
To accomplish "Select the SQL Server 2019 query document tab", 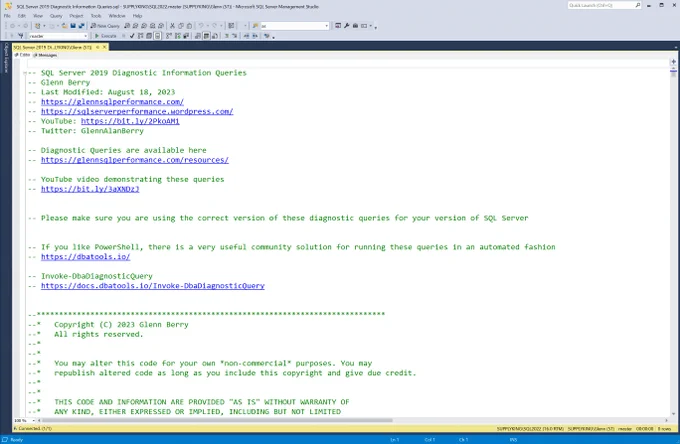I will (53, 47).
